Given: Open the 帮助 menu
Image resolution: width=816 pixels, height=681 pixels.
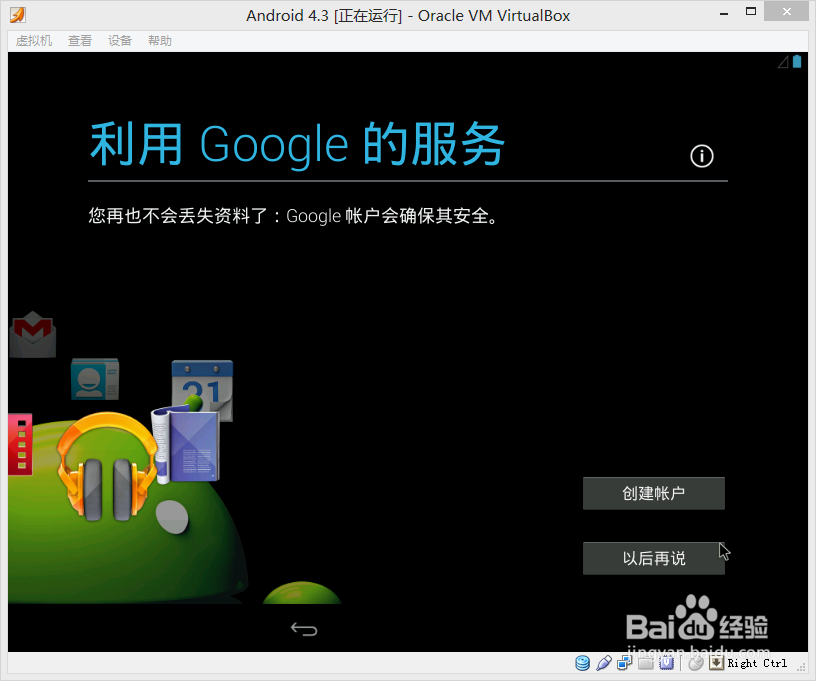Looking at the screenshot, I should click(x=160, y=41).
